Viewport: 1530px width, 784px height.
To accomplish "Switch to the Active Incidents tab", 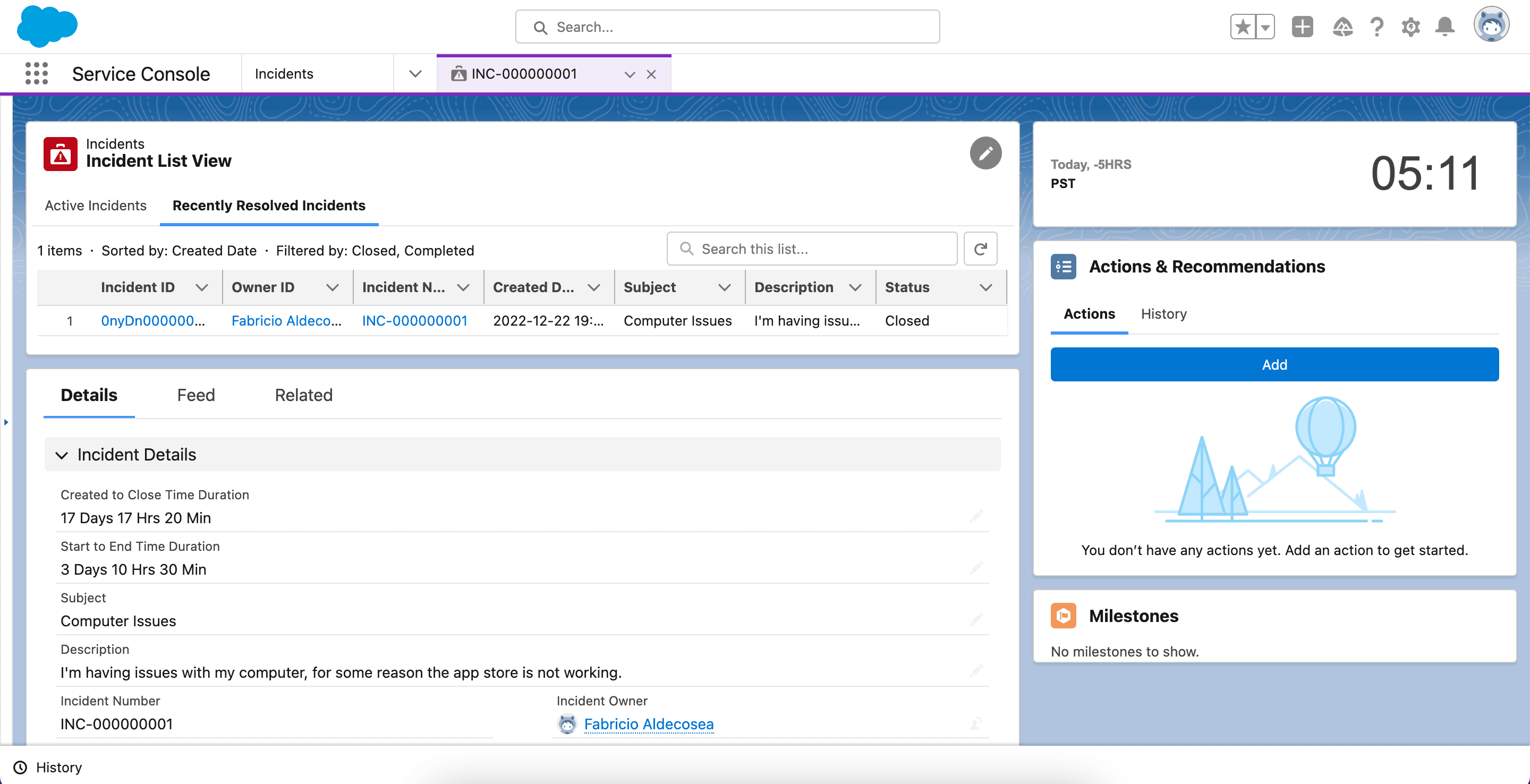I will click(95, 205).
